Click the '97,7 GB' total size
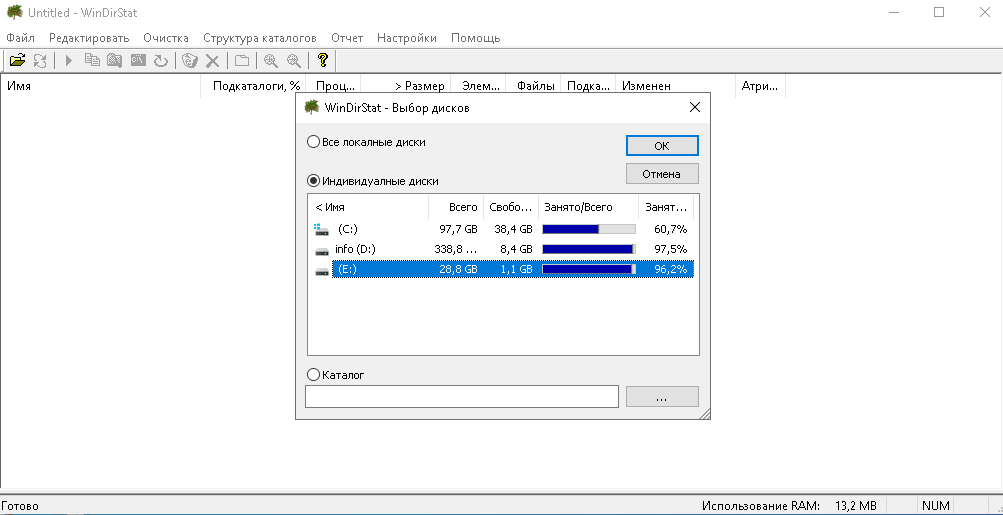This screenshot has height=515, width=1003. point(458,229)
